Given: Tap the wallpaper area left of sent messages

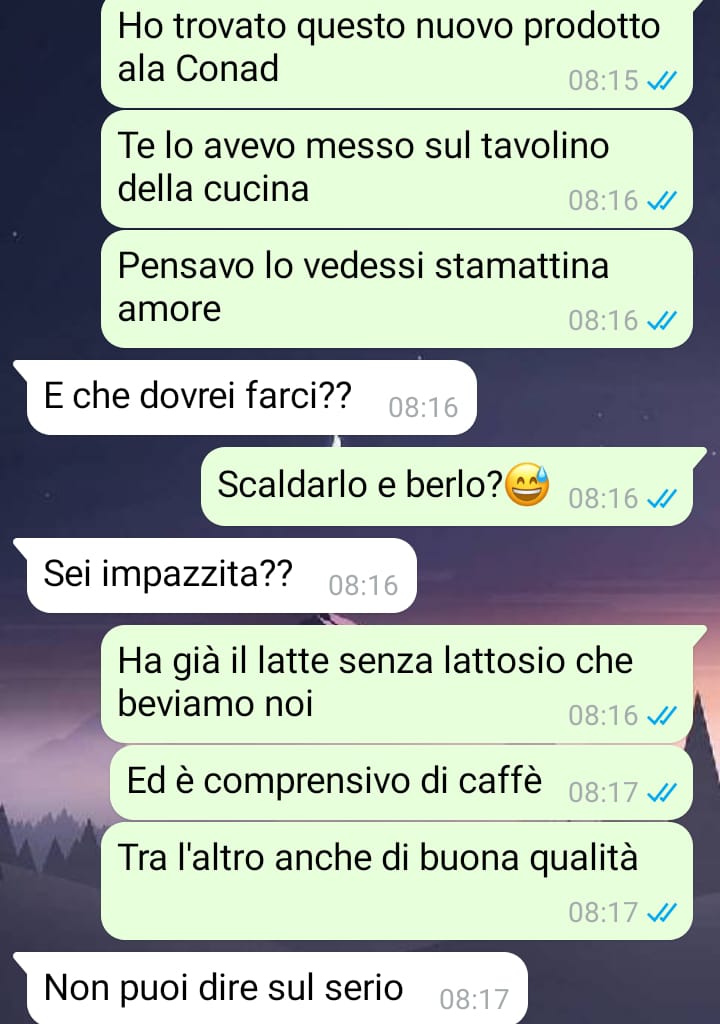Looking at the screenshot, I should point(49,163).
